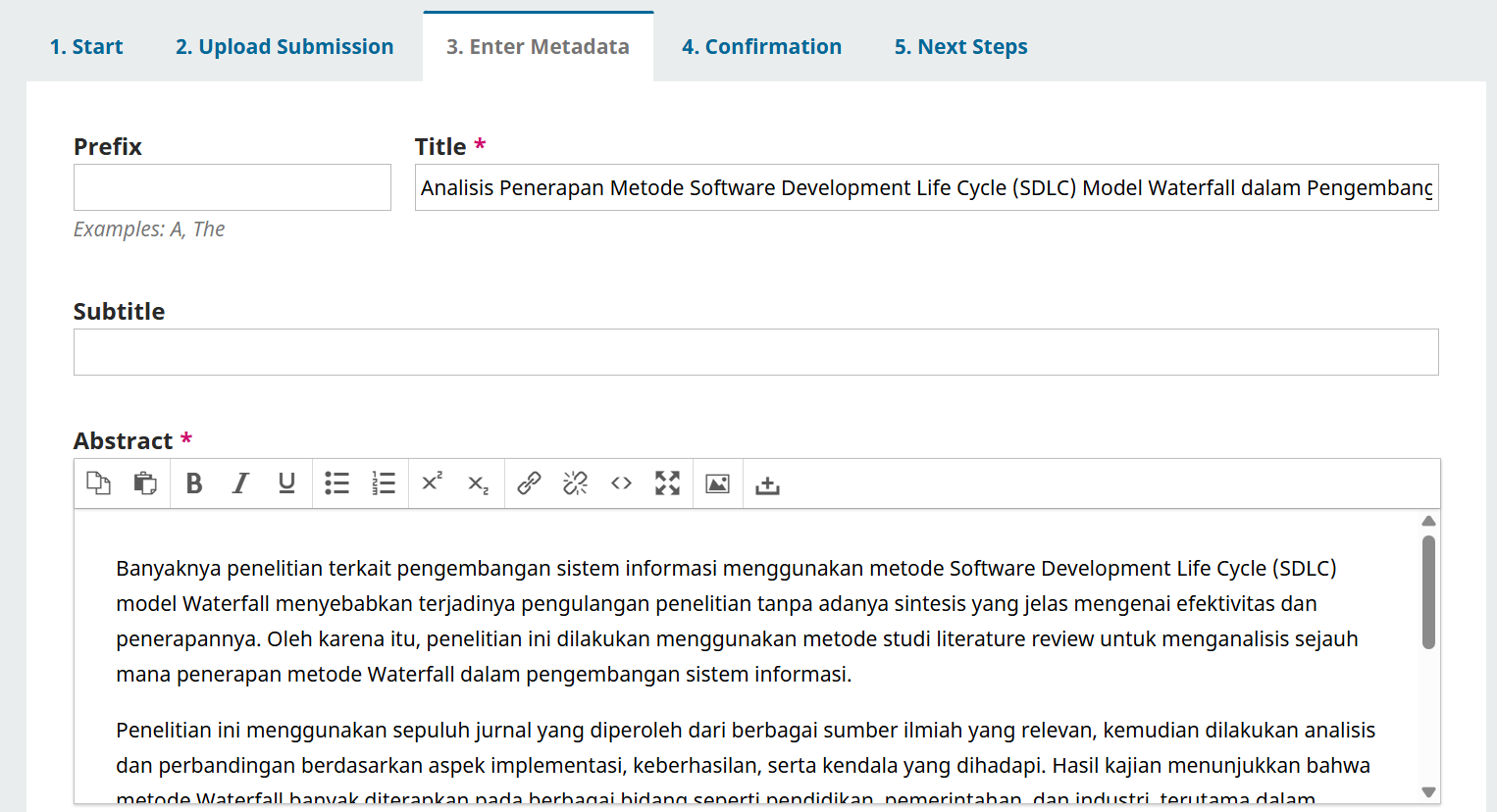Insert an image into abstract
This screenshot has height=812, width=1497.
[x=718, y=483]
